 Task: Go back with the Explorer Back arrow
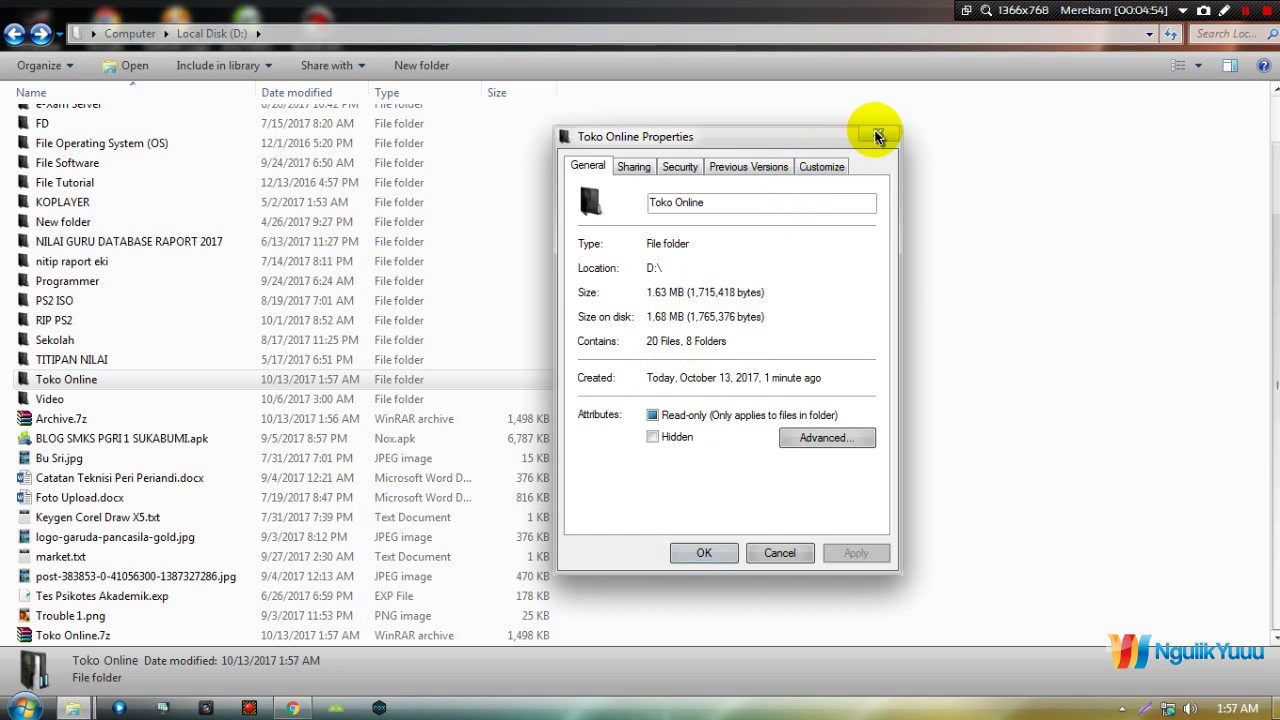click(14, 34)
